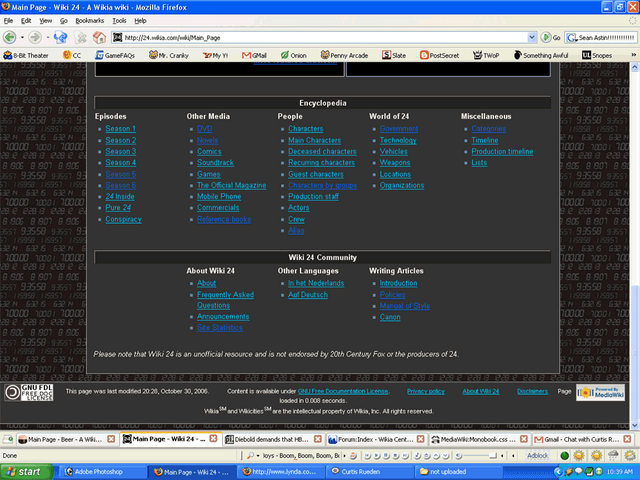640x480 pixels.
Task: Click the Windows Start button
Action: click(x=27, y=472)
